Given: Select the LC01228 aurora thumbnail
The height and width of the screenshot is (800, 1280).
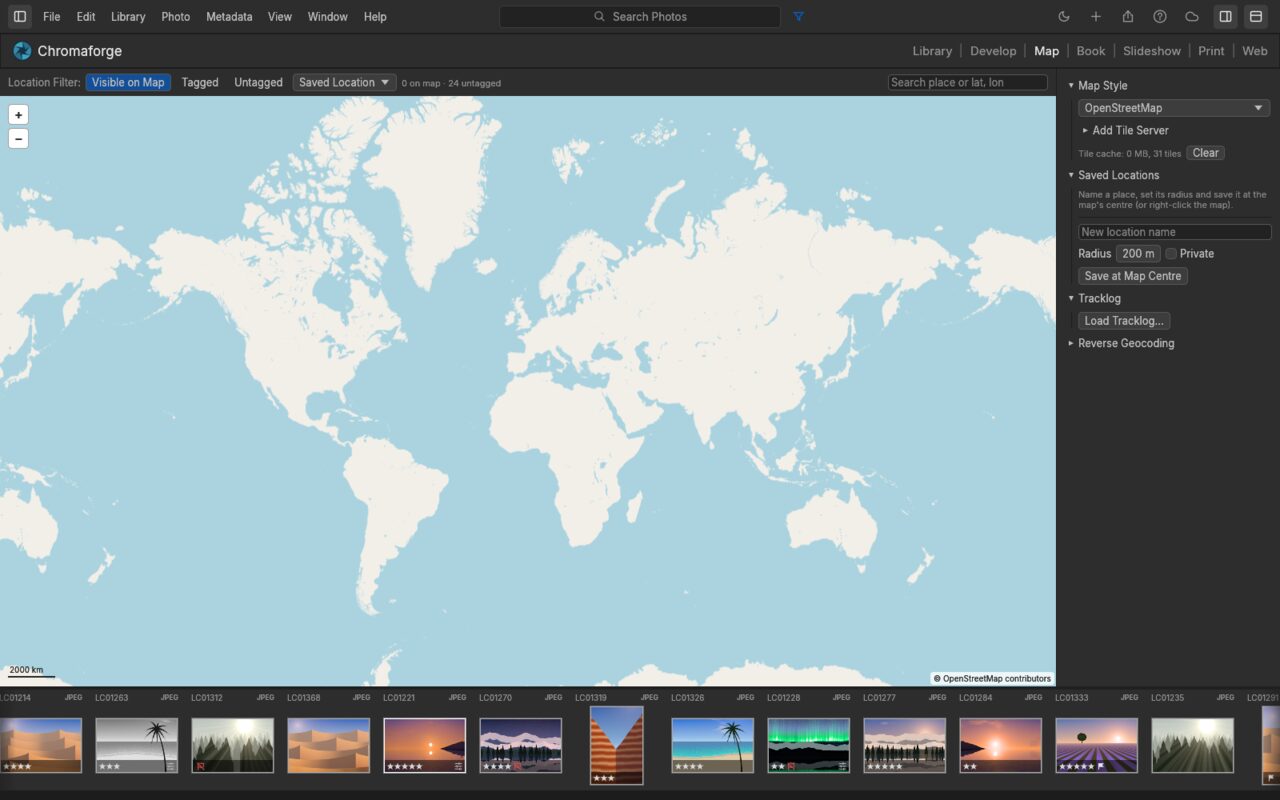Looking at the screenshot, I should point(808,745).
